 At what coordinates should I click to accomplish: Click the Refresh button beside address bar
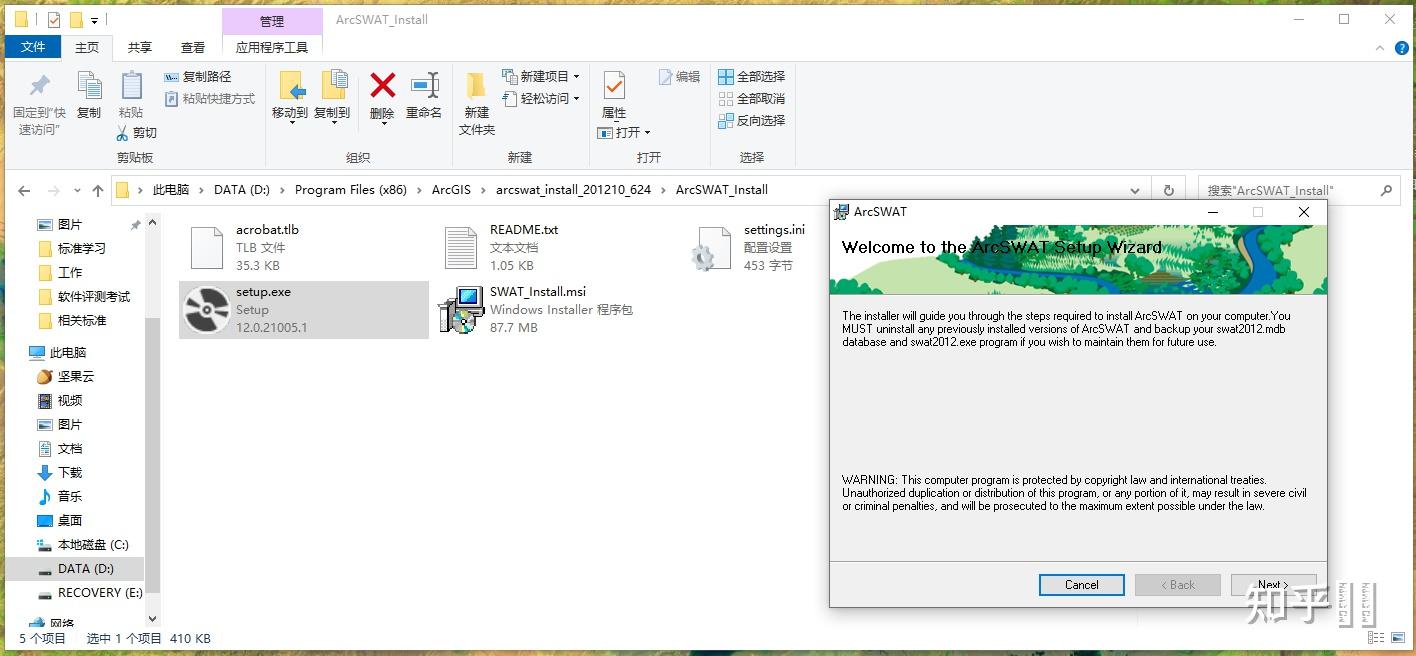[1168, 190]
